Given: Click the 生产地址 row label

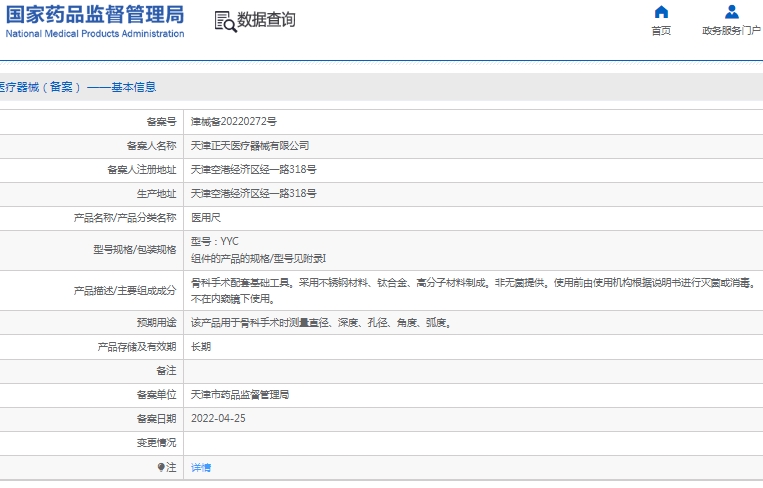Looking at the screenshot, I should pyautogui.click(x=157, y=194).
